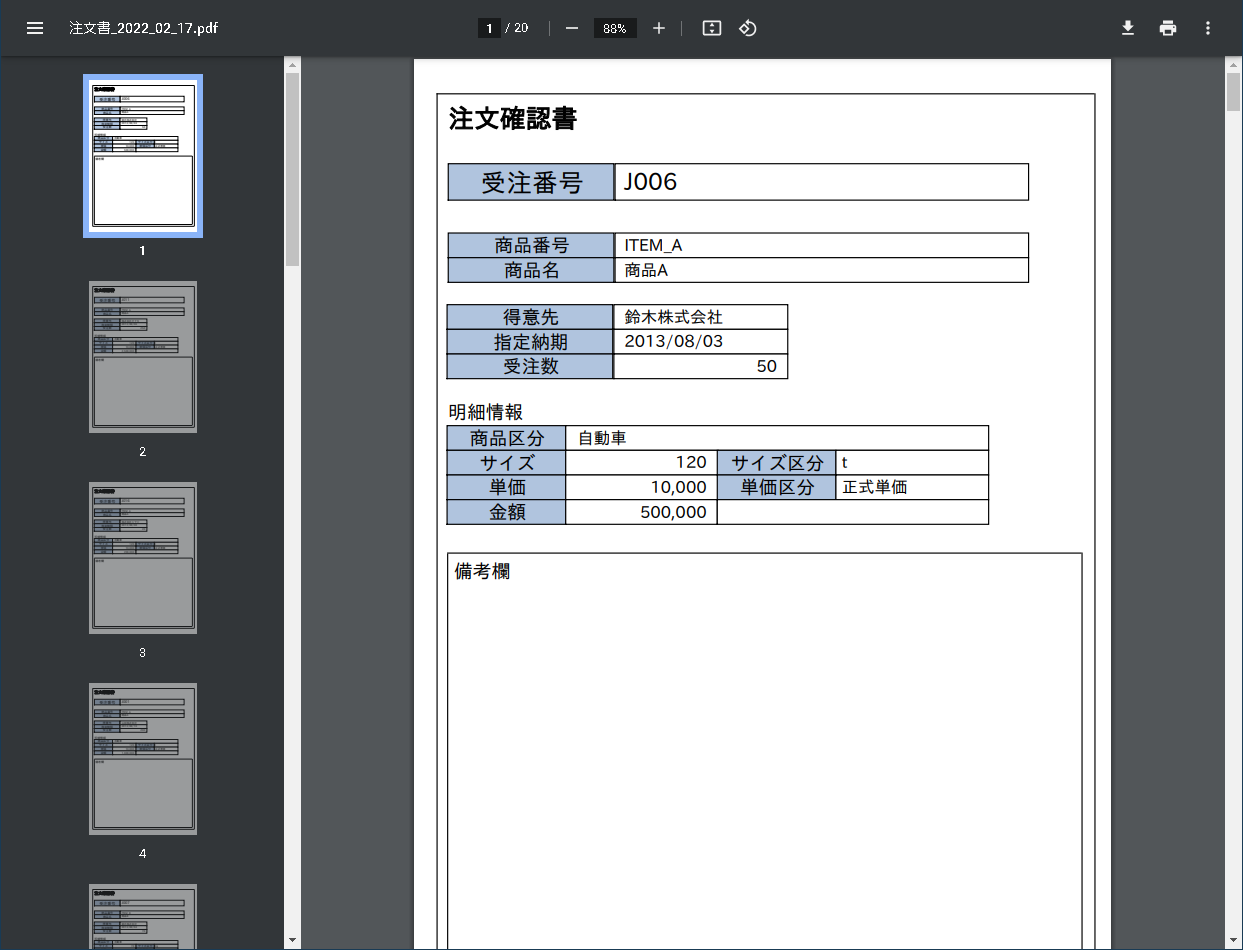1243x950 pixels.
Task: Click the 商品名 label cell
Action: click(x=531, y=270)
